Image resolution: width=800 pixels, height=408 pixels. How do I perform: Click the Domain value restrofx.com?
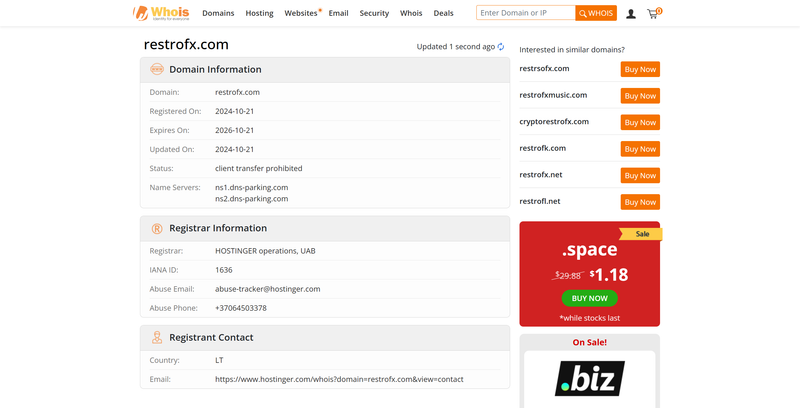[x=237, y=92]
